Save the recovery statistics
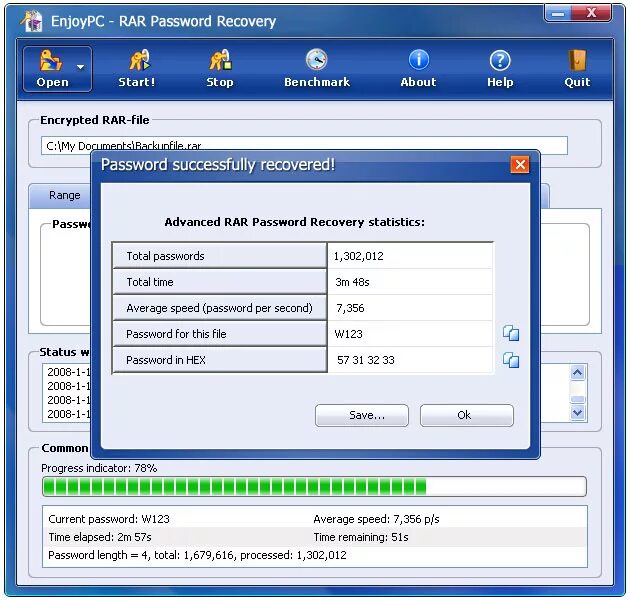The image size is (630, 600). coord(362,415)
